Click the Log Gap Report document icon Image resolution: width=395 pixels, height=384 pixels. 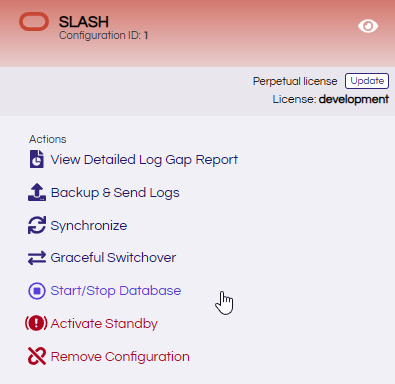point(37,159)
